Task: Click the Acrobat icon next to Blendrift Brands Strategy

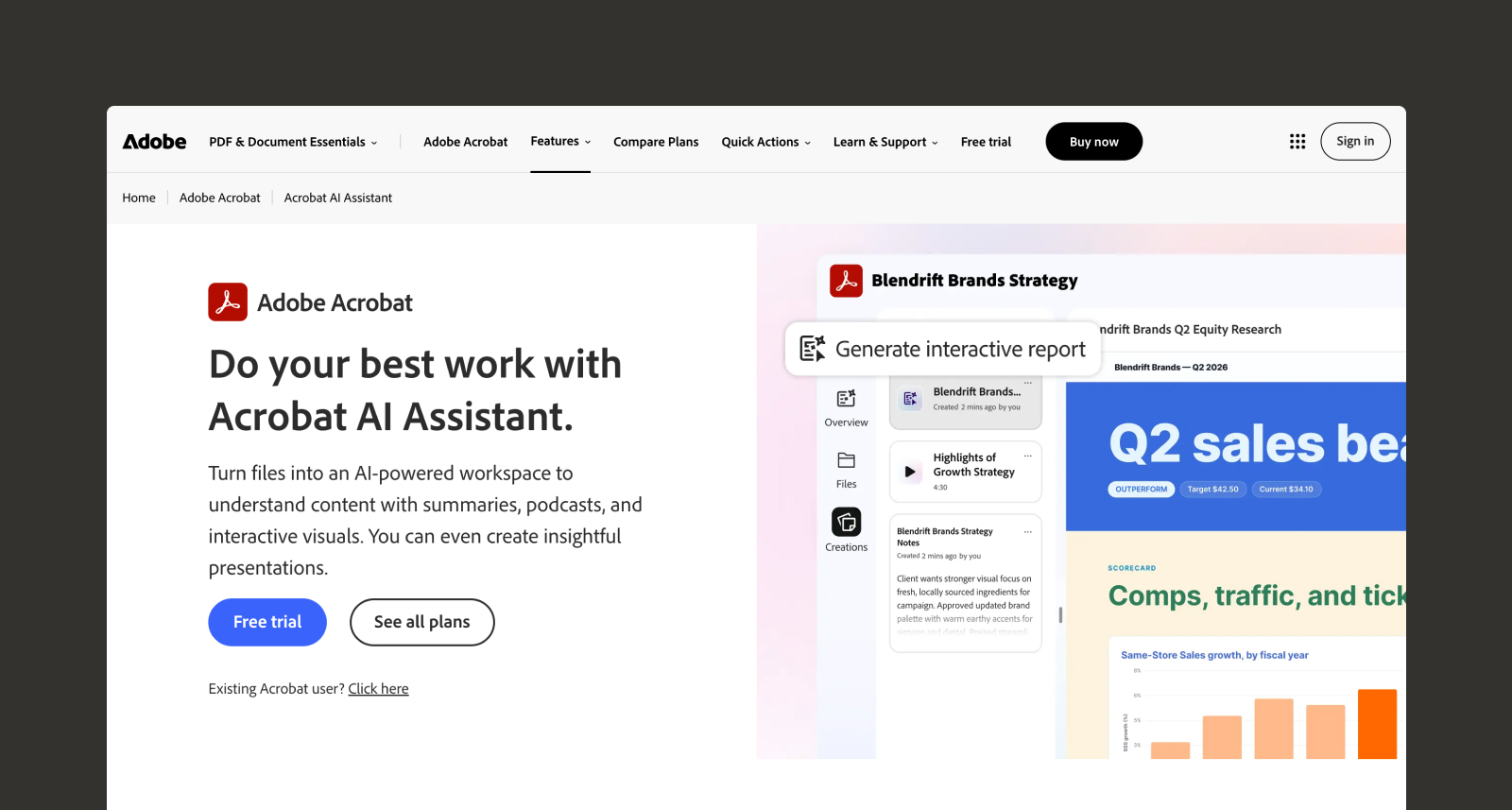Action: pyautogui.click(x=846, y=281)
